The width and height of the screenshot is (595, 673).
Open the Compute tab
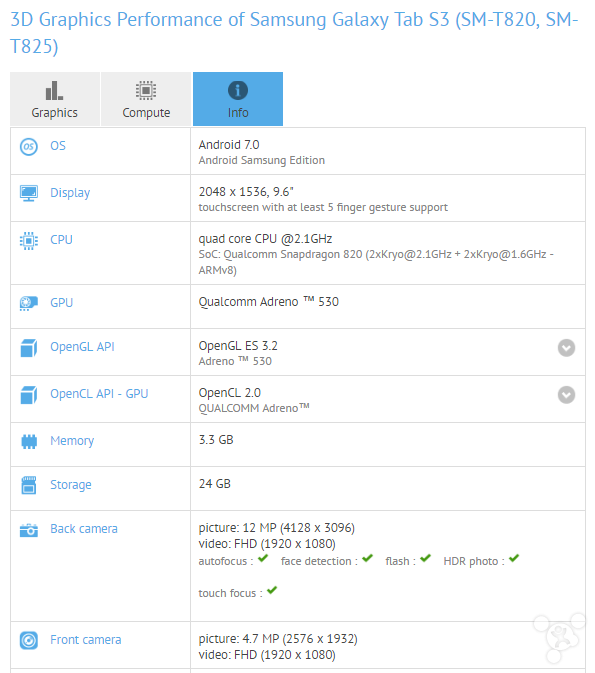146,99
